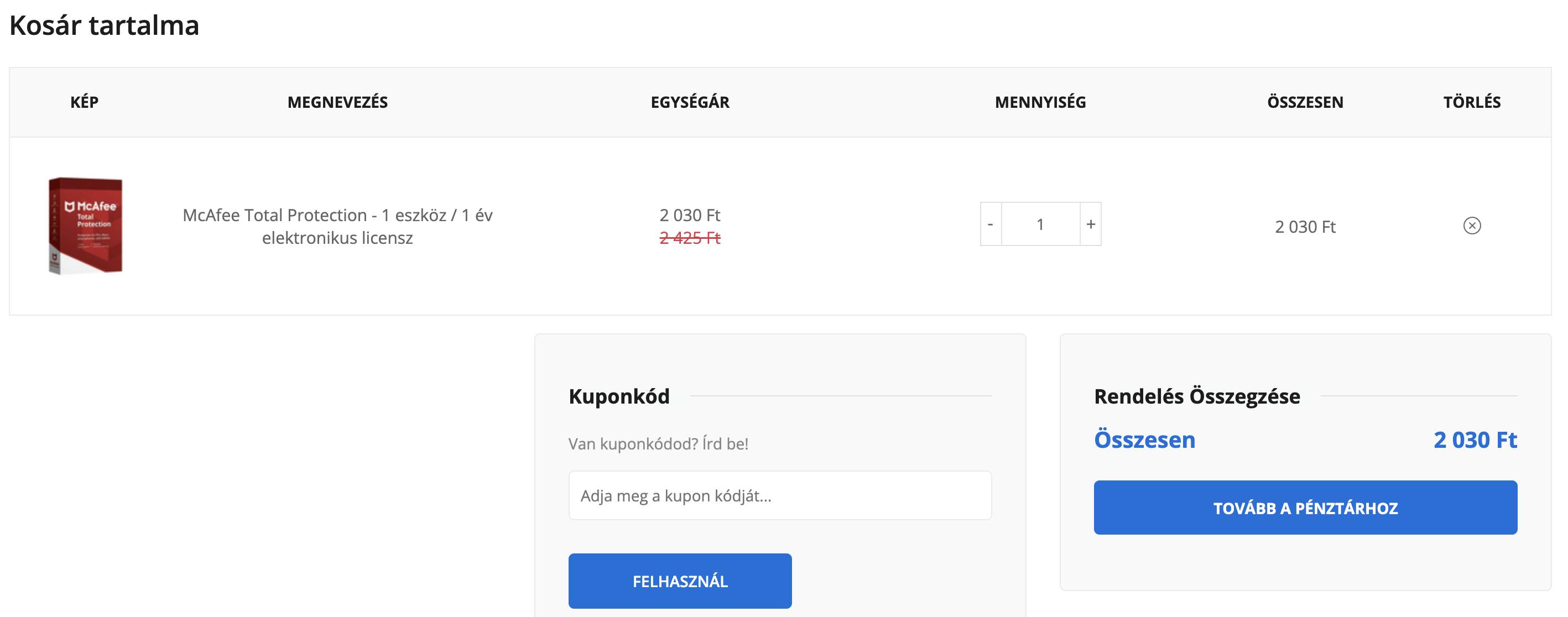Apply coupon with the FELHASZNÁL button
The height and width of the screenshot is (617, 1568).
680,581
